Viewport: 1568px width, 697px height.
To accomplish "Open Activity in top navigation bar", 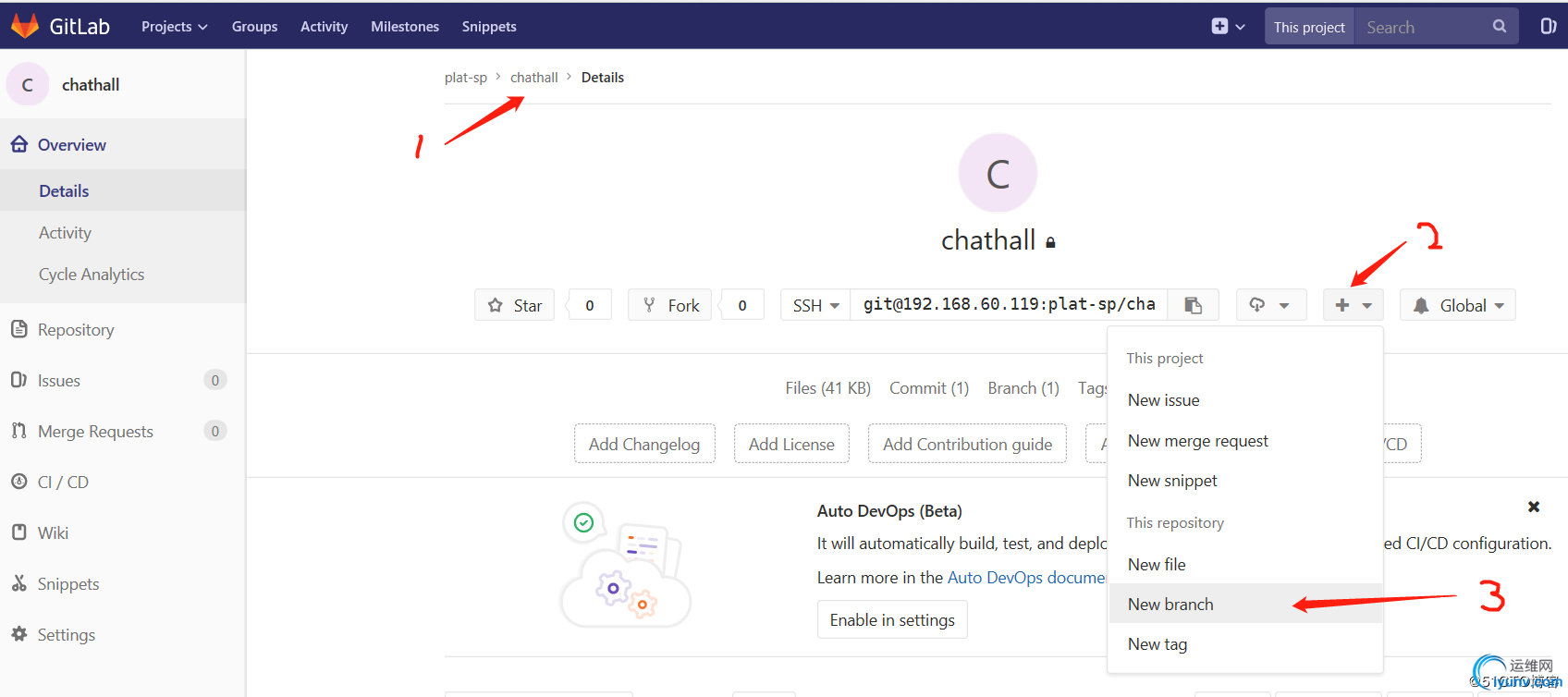I will pyautogui.click(x=324, y=27).
